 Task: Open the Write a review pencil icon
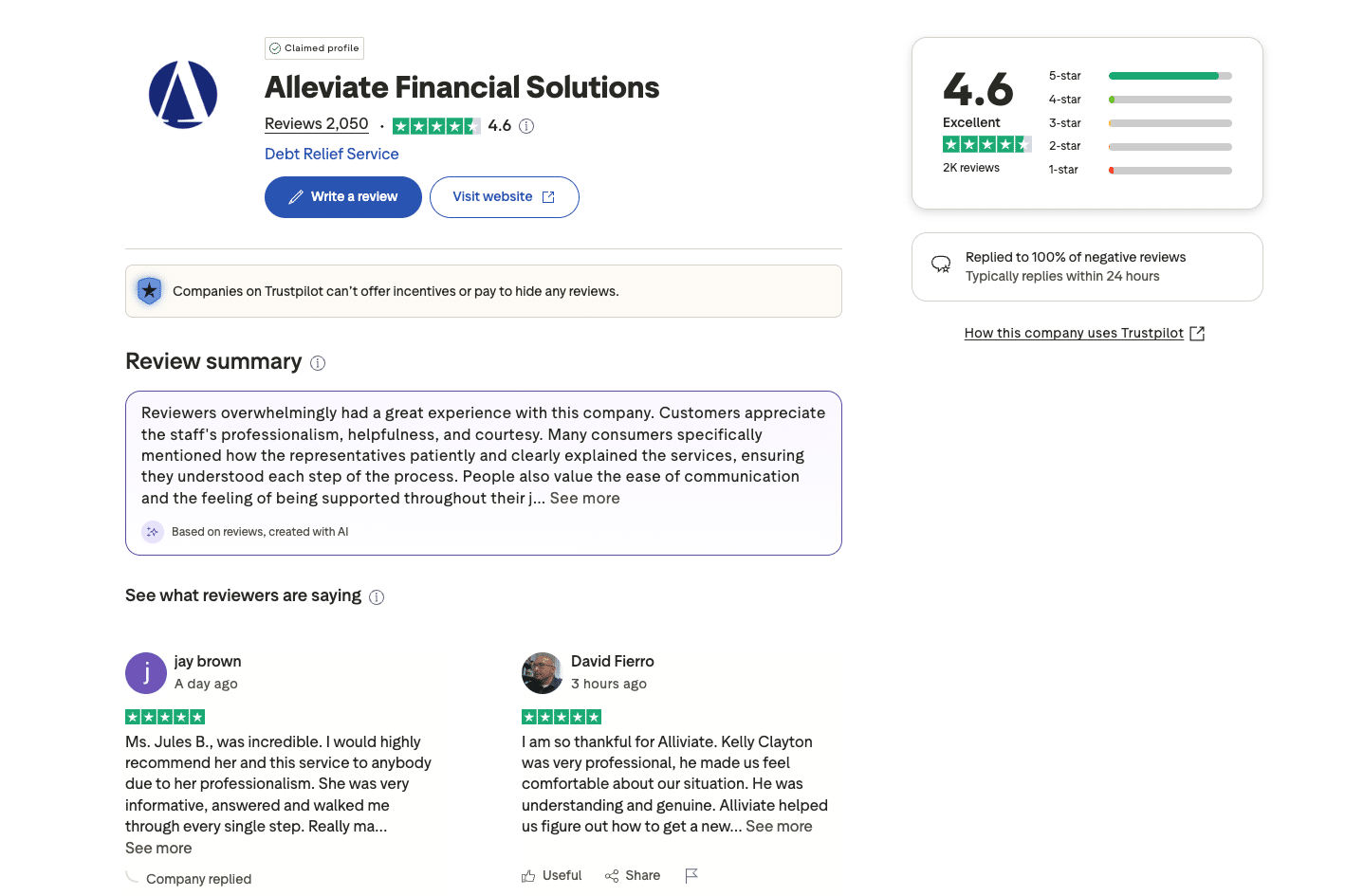pos(297,196)
